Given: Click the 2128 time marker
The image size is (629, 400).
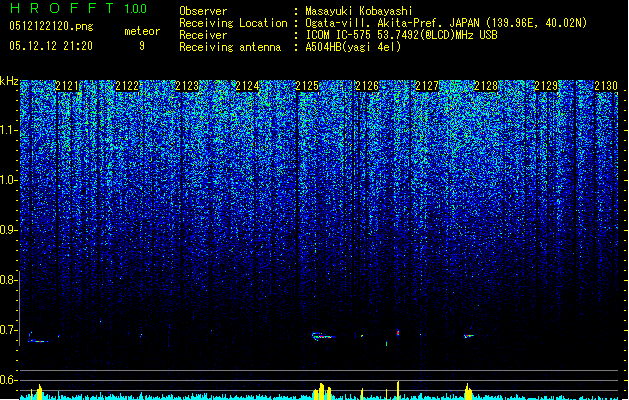Looking at the screenshot, I should pyautogui.click(x=486, y=86).
